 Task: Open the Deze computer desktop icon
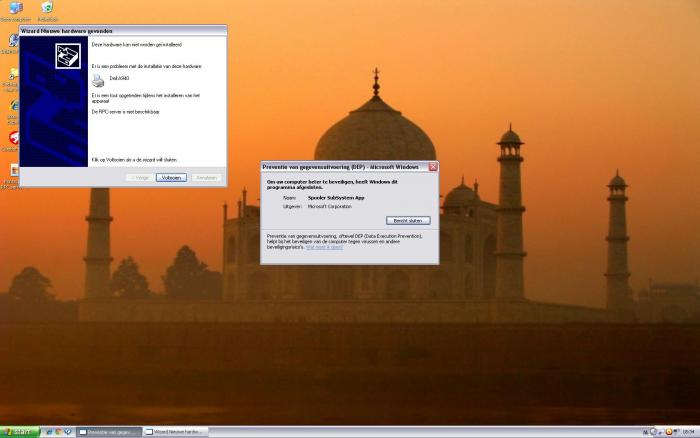point(16,11)
